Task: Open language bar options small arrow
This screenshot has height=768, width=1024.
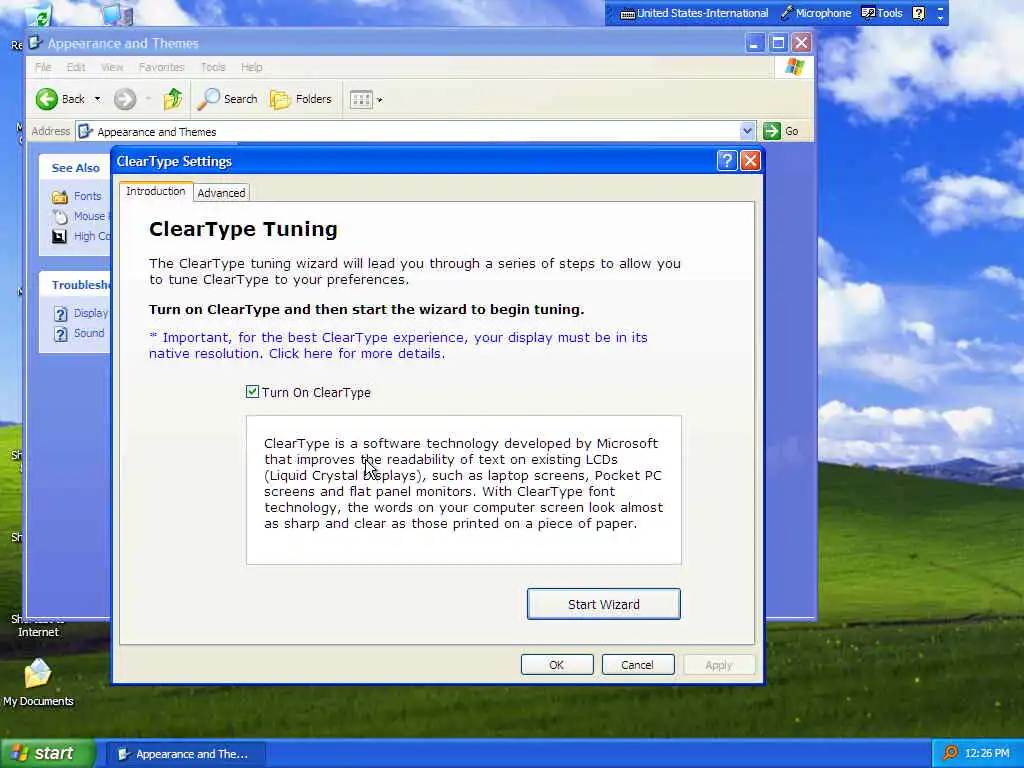Action: pos(940,18)
